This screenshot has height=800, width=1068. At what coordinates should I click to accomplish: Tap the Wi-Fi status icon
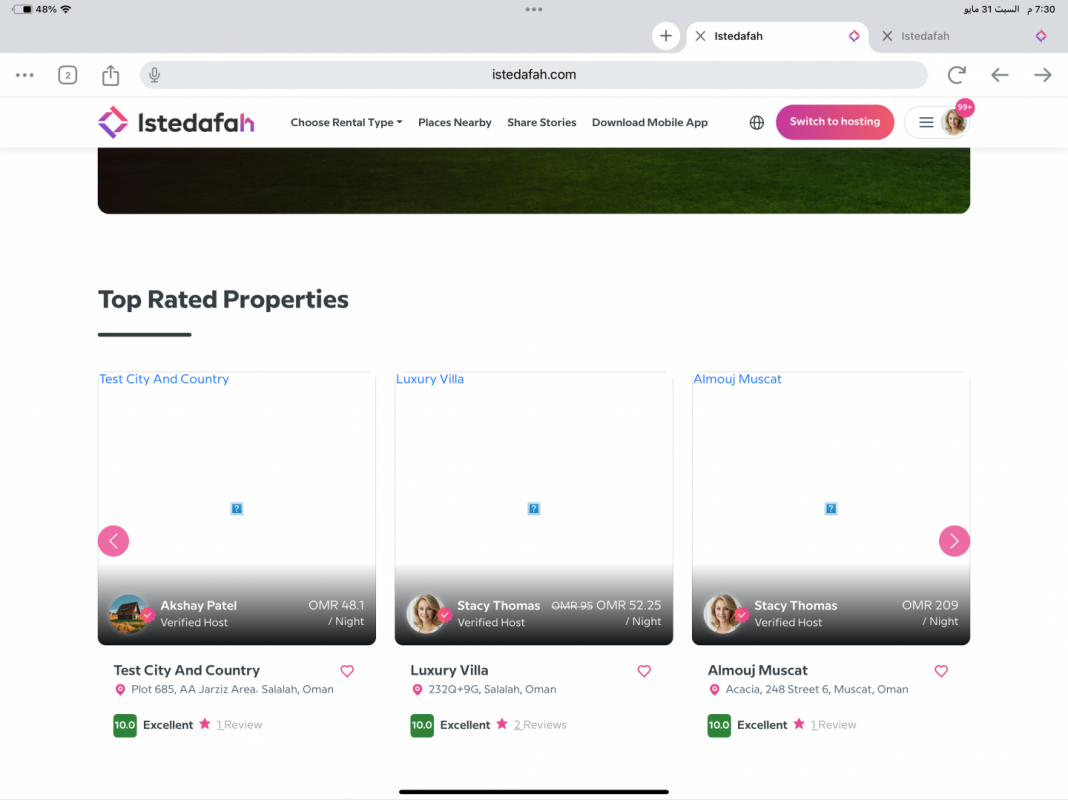[65, 10]
